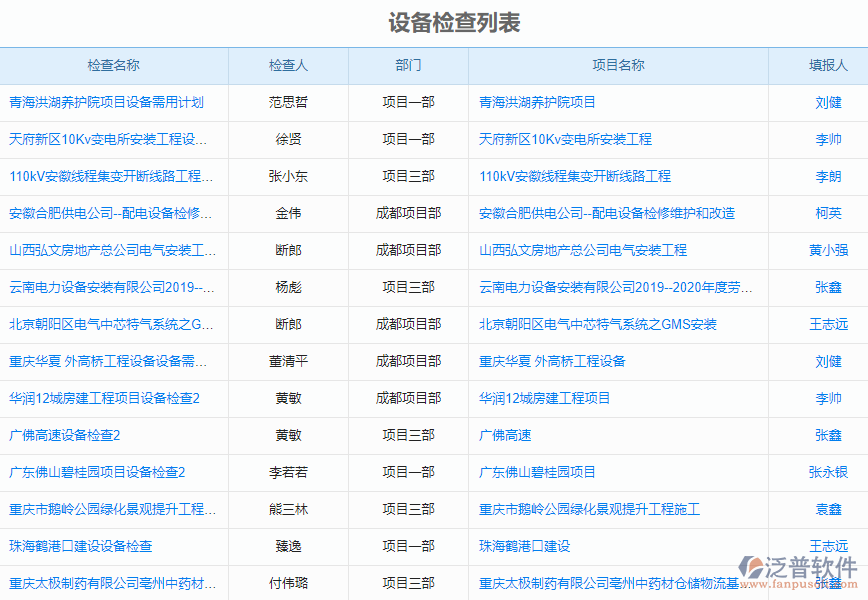Open link 青海洪湖养护院项目
Image resolution: width=868 pixels, height=600 pixels.
coord(541,103)
